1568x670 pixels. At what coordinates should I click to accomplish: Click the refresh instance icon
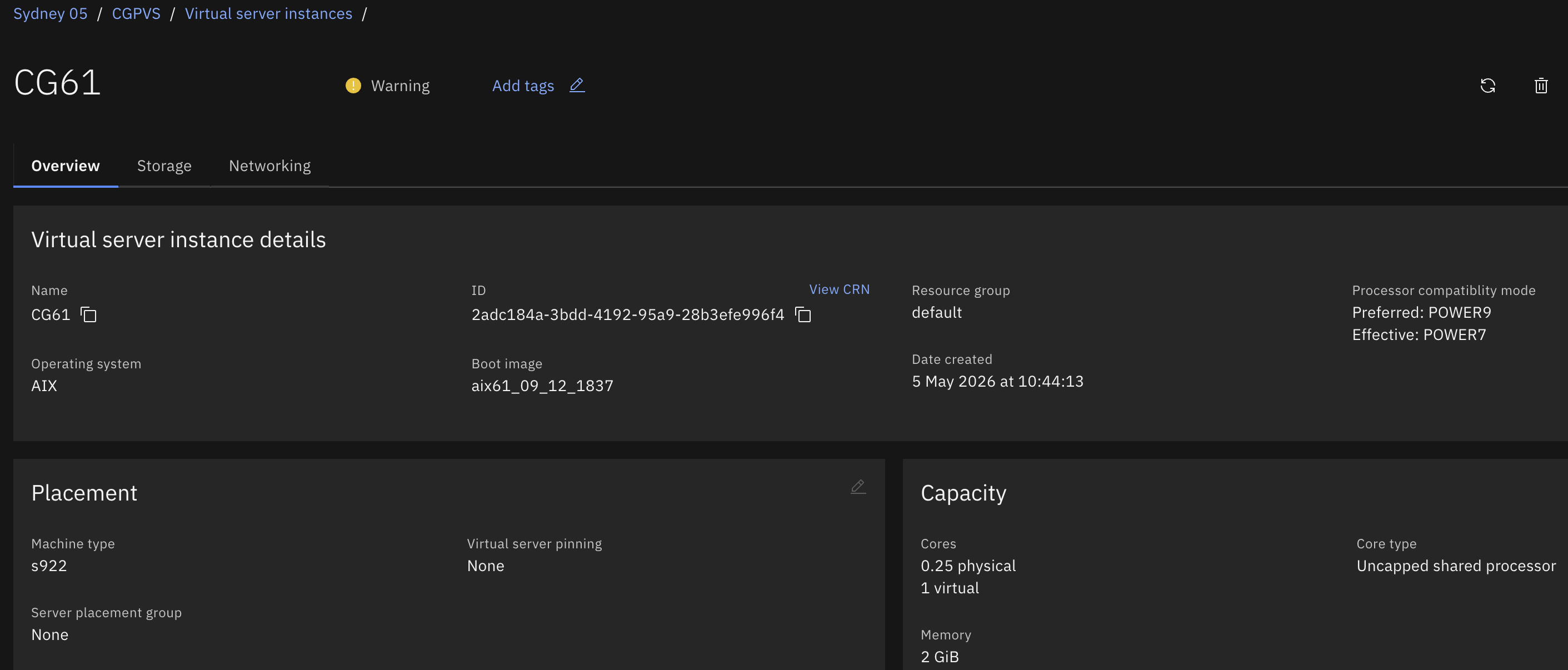point(1487,86)
